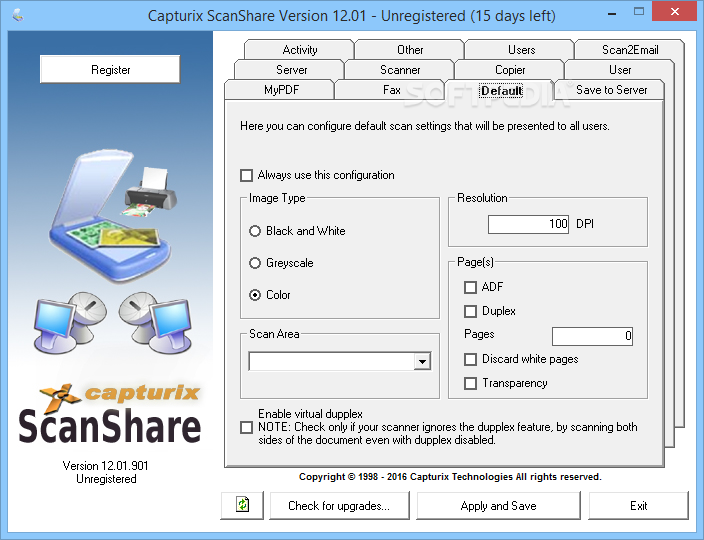
Task: Click the Unregistered status text below the version
Action: [106, 479]
